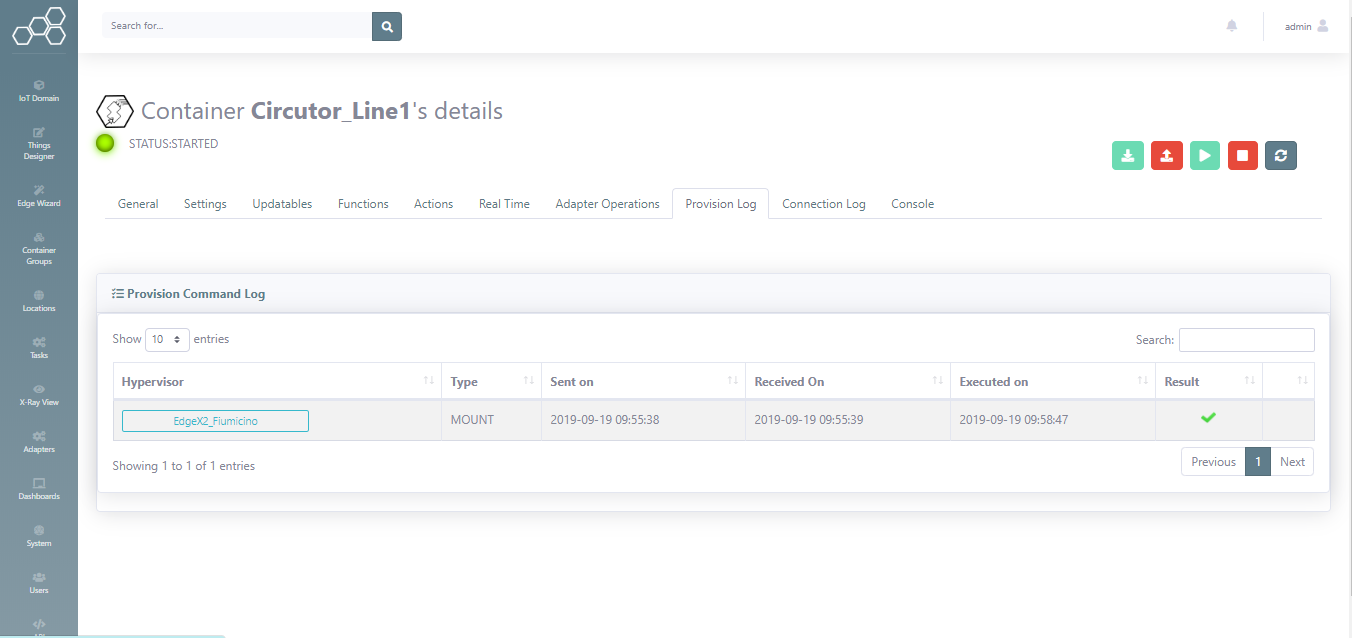The image size is (1352, 638).
Task: Open the Real Time tab
Action: [x=504, y=204]
